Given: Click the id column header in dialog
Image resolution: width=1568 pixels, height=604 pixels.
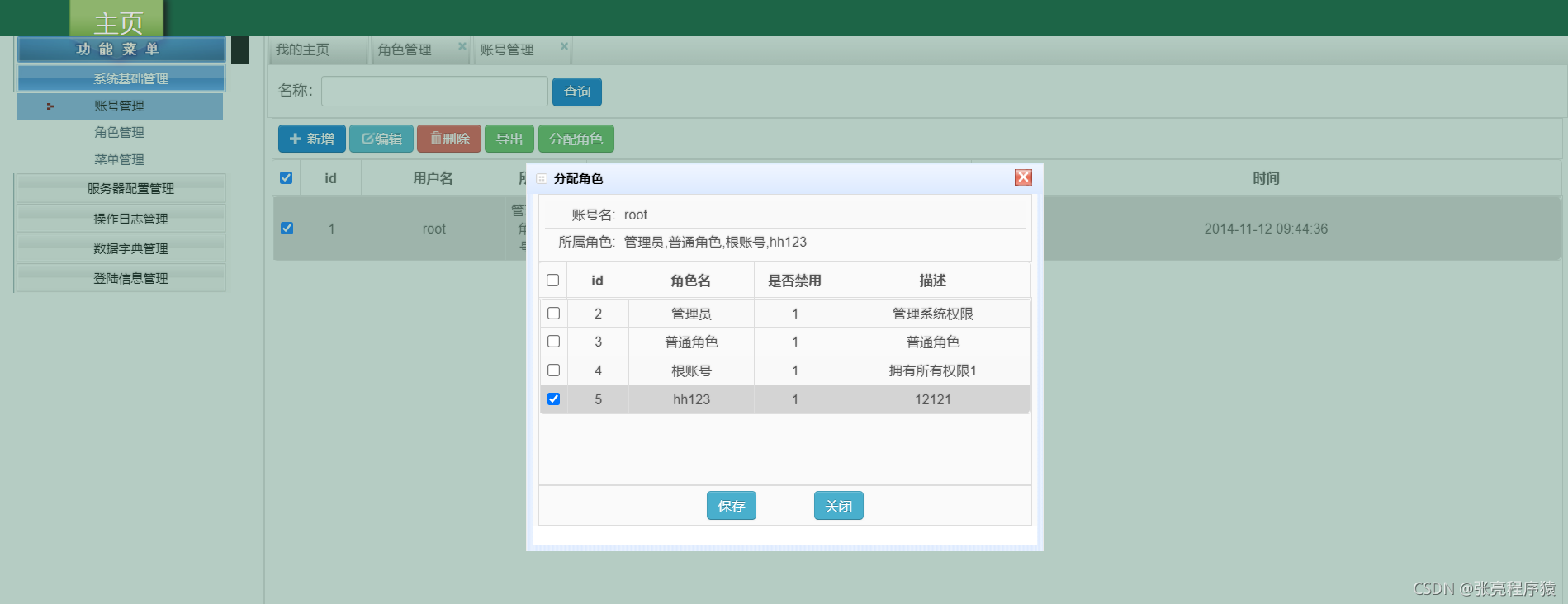Looking at the screenshot, I should point(598,281).
